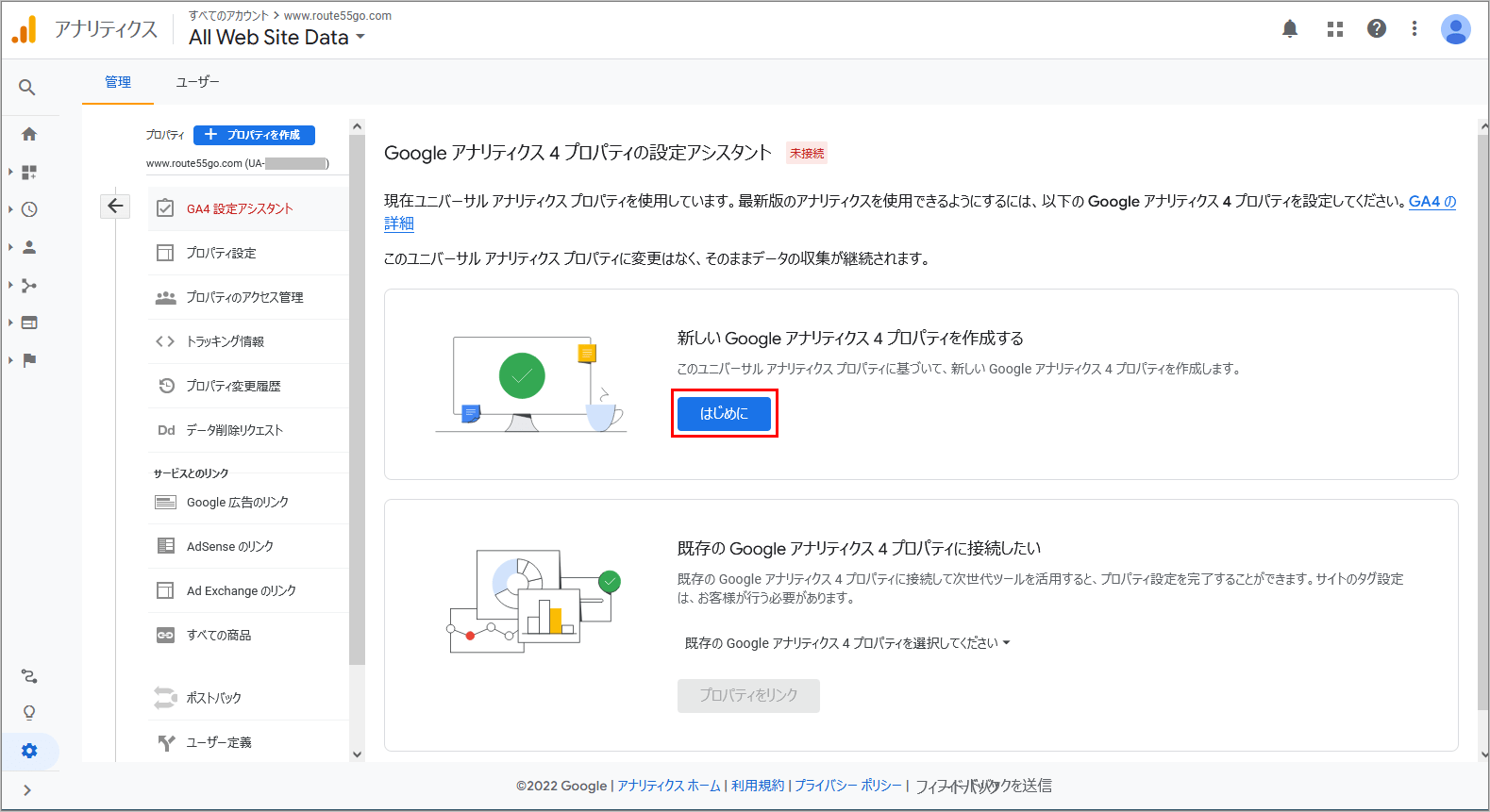Click the ポストバック icon

[x=165, y=698]
